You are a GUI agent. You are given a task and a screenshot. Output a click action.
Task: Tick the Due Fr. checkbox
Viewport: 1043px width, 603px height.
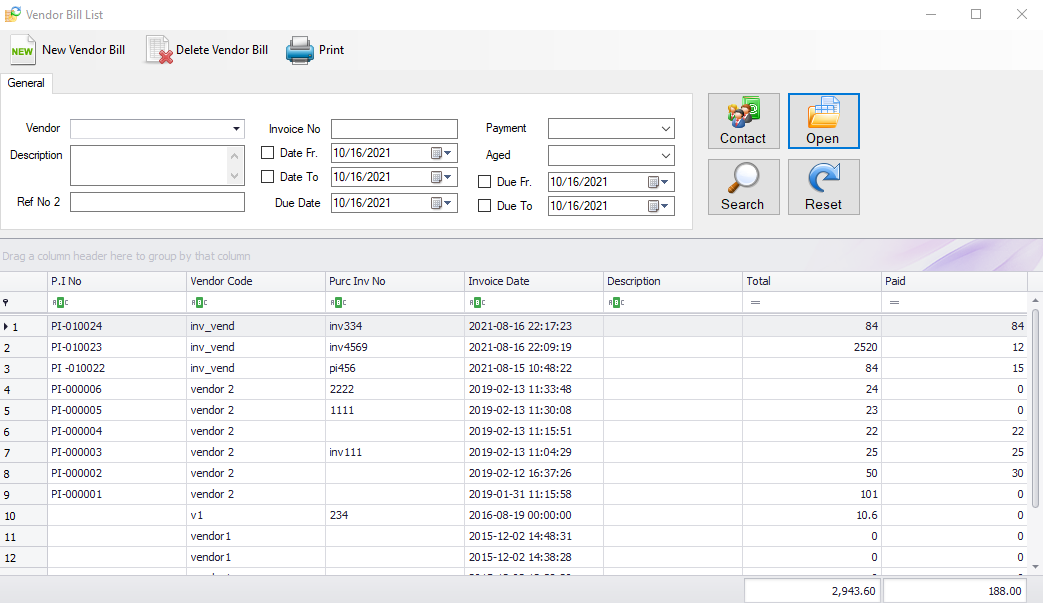click(x=485, y=182)
